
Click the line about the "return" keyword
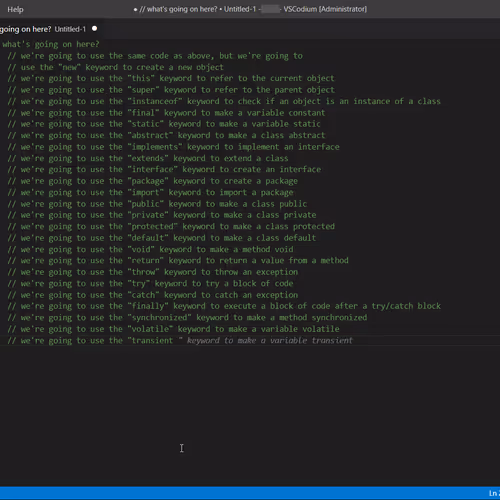pyautogui.click(x=178, y=260)
